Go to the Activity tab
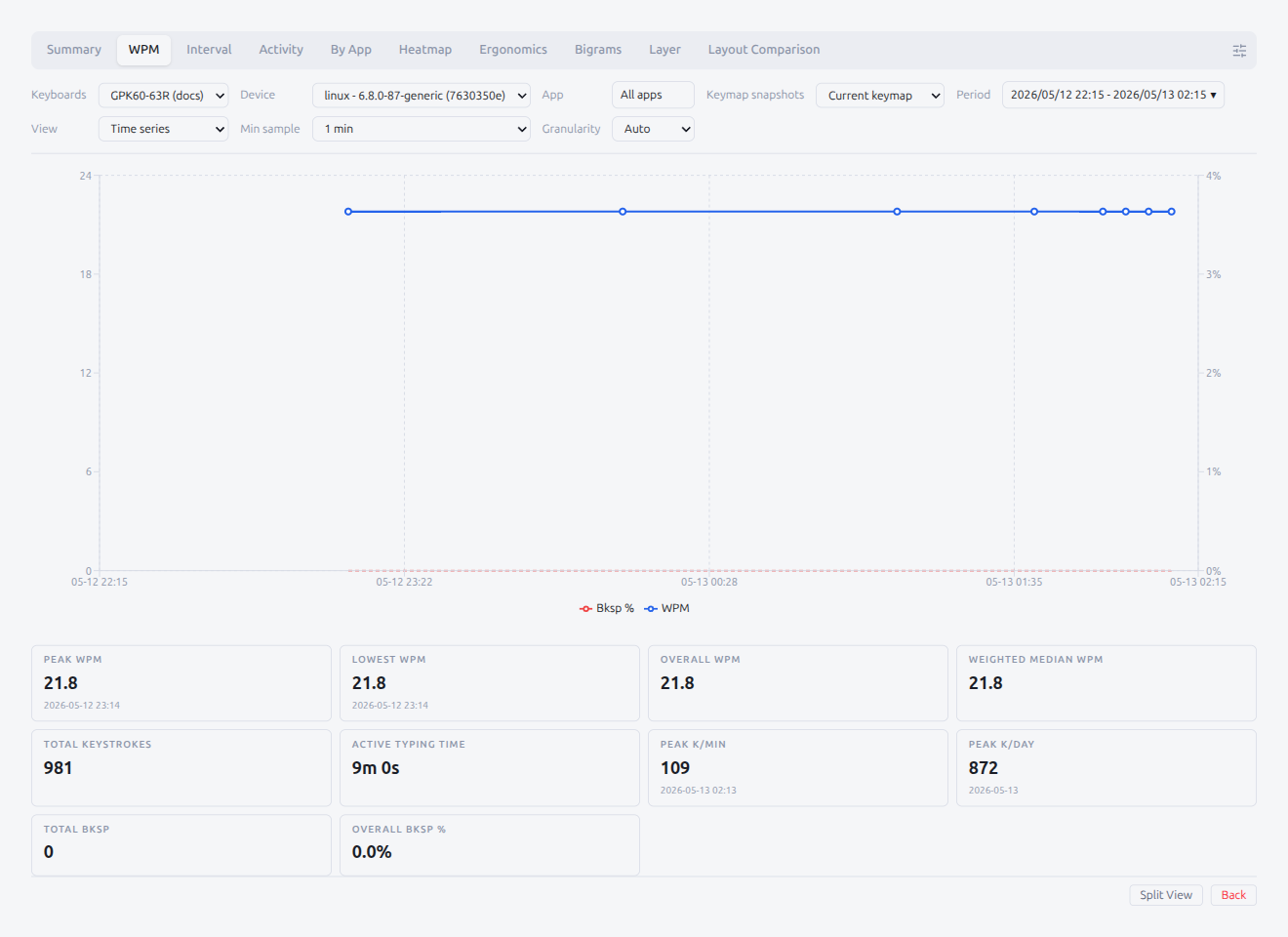 coord(281,50)
